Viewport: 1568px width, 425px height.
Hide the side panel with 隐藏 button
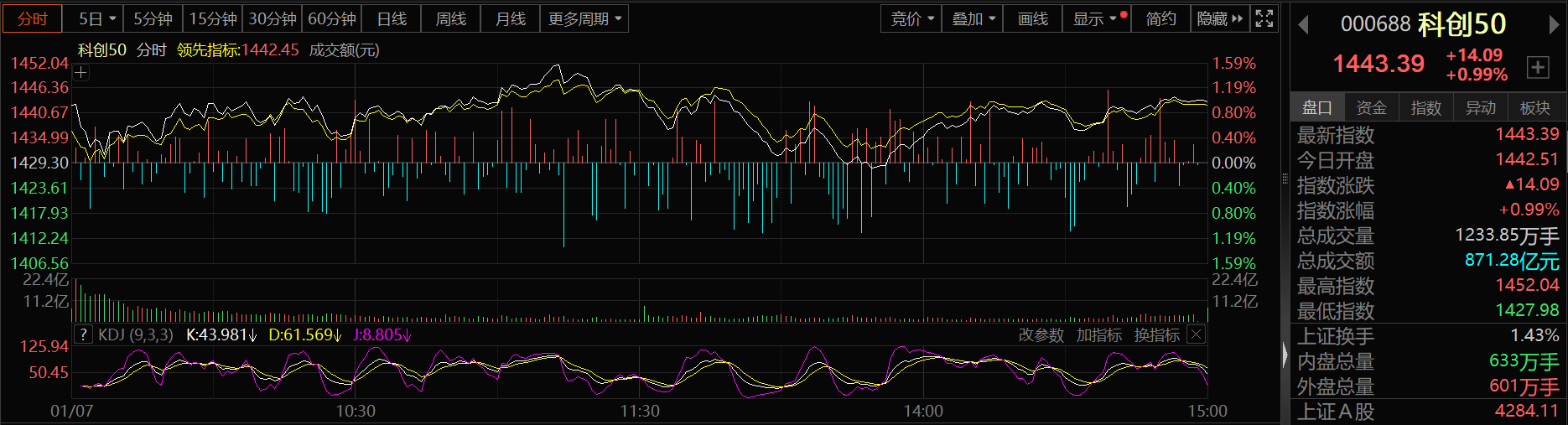point(1220,18)
